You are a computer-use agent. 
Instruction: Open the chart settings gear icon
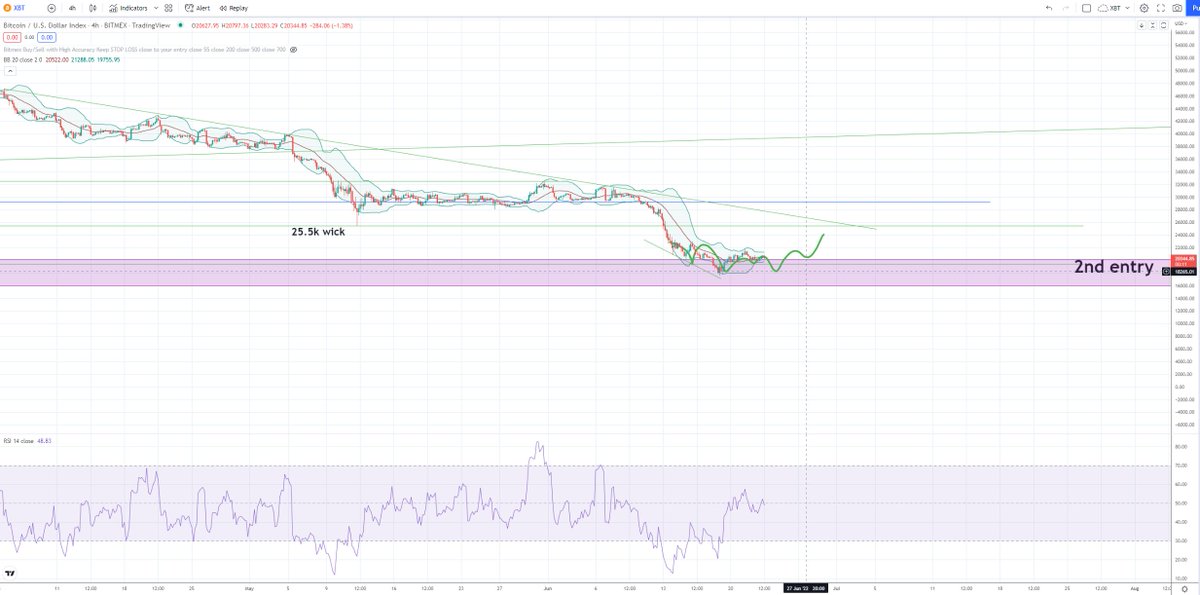pyautogui.click(x=1144, y=8)
